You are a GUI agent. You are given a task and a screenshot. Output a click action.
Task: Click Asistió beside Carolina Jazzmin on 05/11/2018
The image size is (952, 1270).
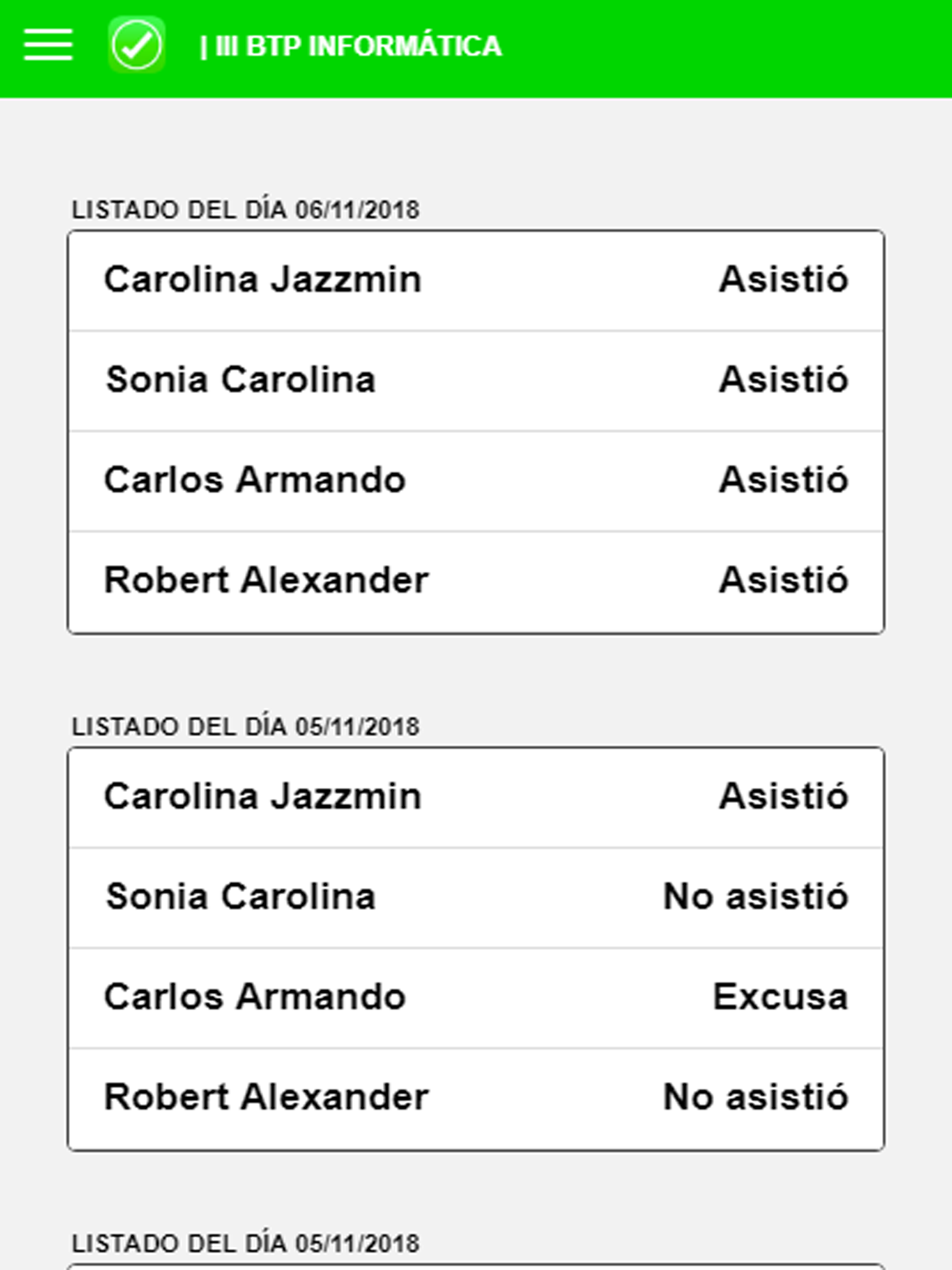(784, 796)
